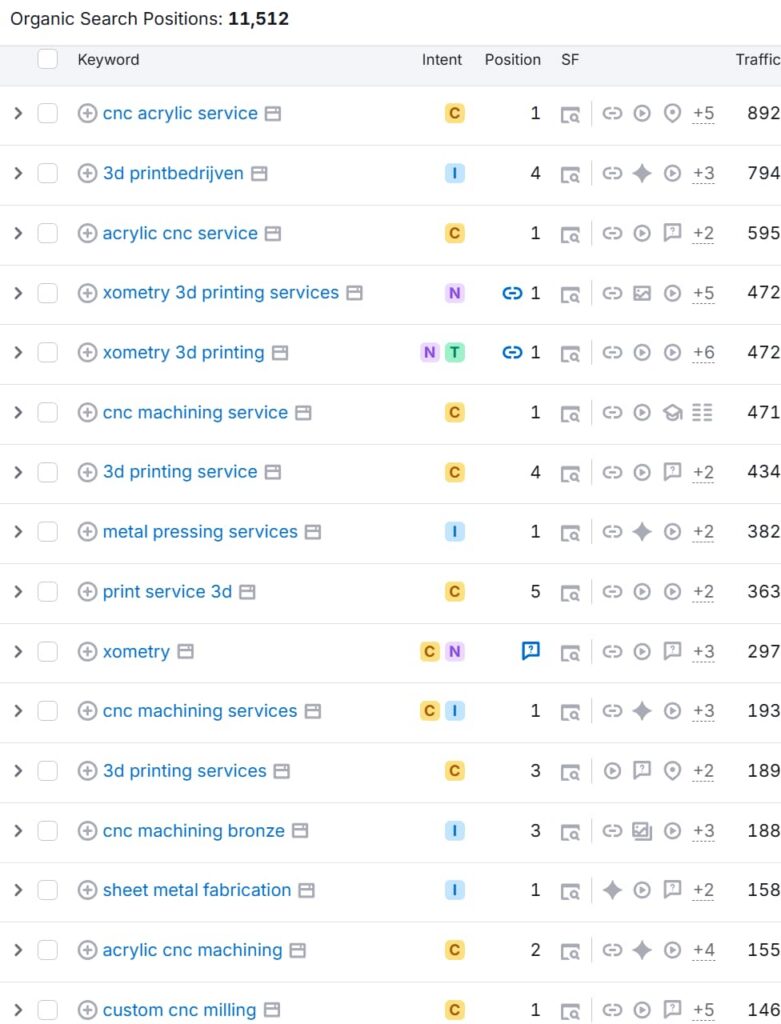Open SERP snapshot icon for print service 3d
Image resolution: width=781 pixels, height=1024 pixels.
(570, 593)
